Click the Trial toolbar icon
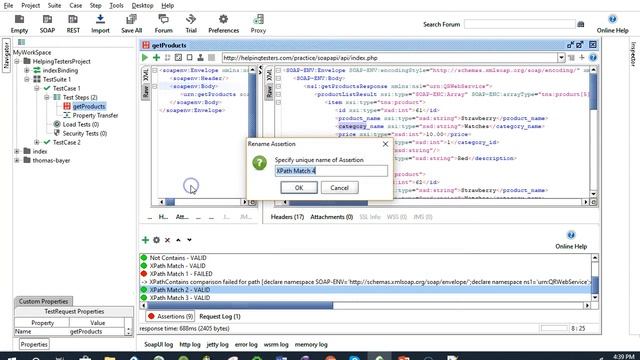The height and width of the screenshot is (360, 640). pos(191,24)
